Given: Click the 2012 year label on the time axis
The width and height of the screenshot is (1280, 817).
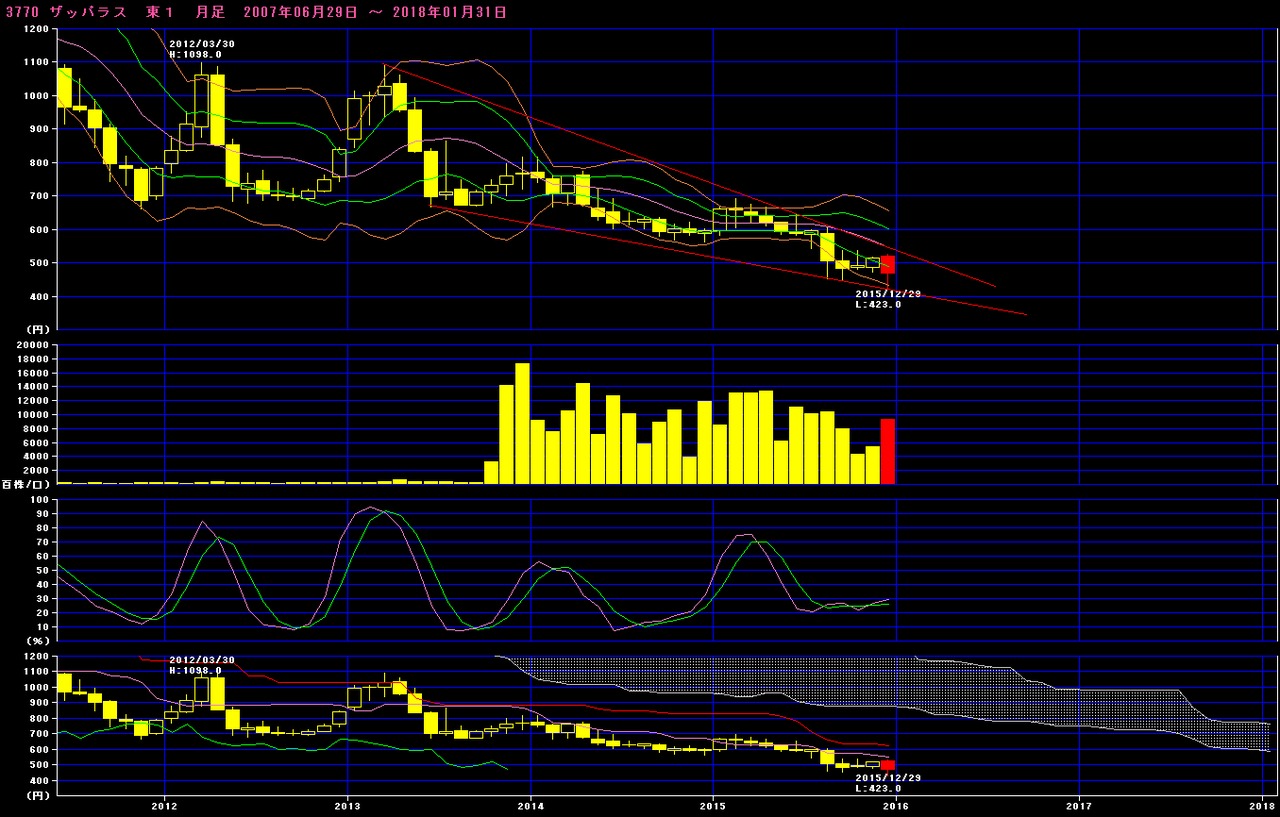Looking at the screenshot, I should point(164,804).
